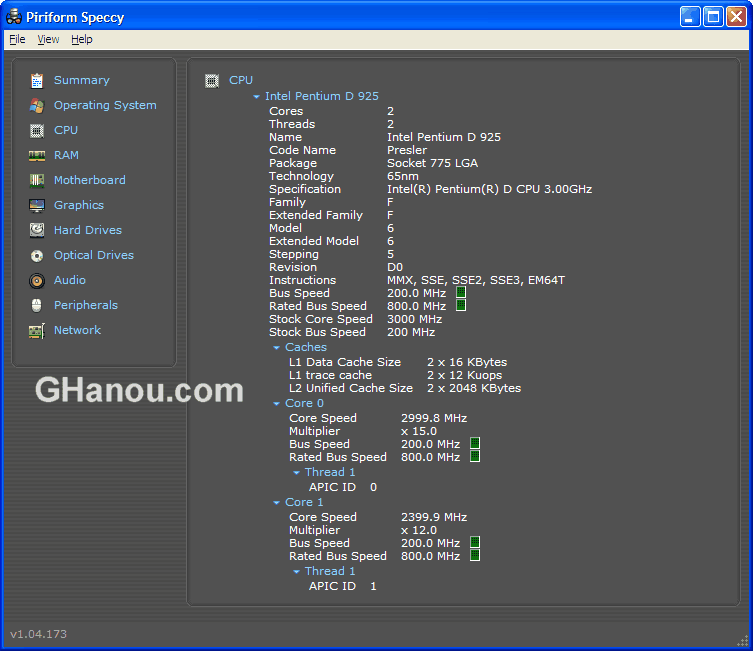
Task: Click green graph icon beside Core 1 Rated Bus Speed
Action: click(x=475, y=555)
